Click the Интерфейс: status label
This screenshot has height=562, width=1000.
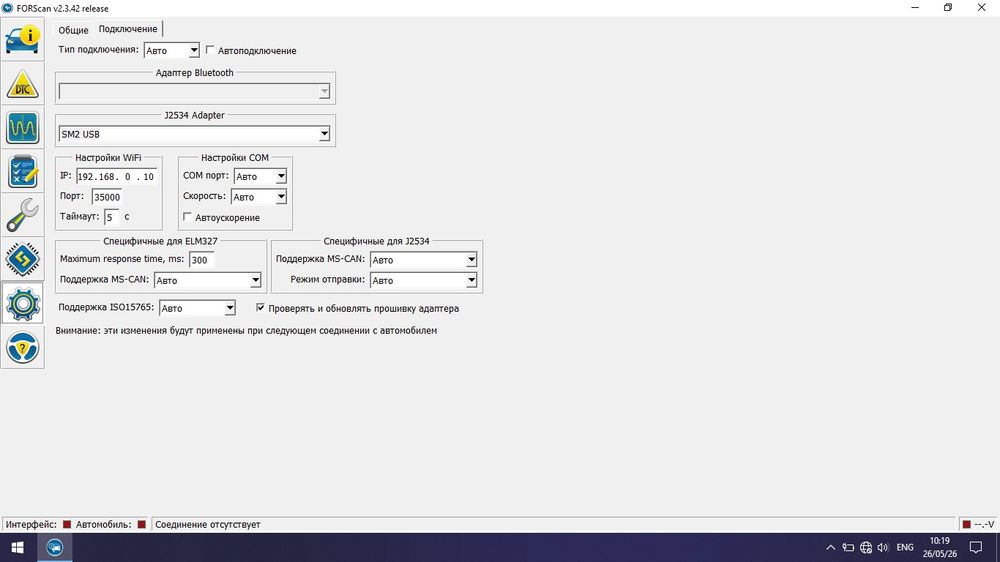pyautogui.click(x=31, y=524)
